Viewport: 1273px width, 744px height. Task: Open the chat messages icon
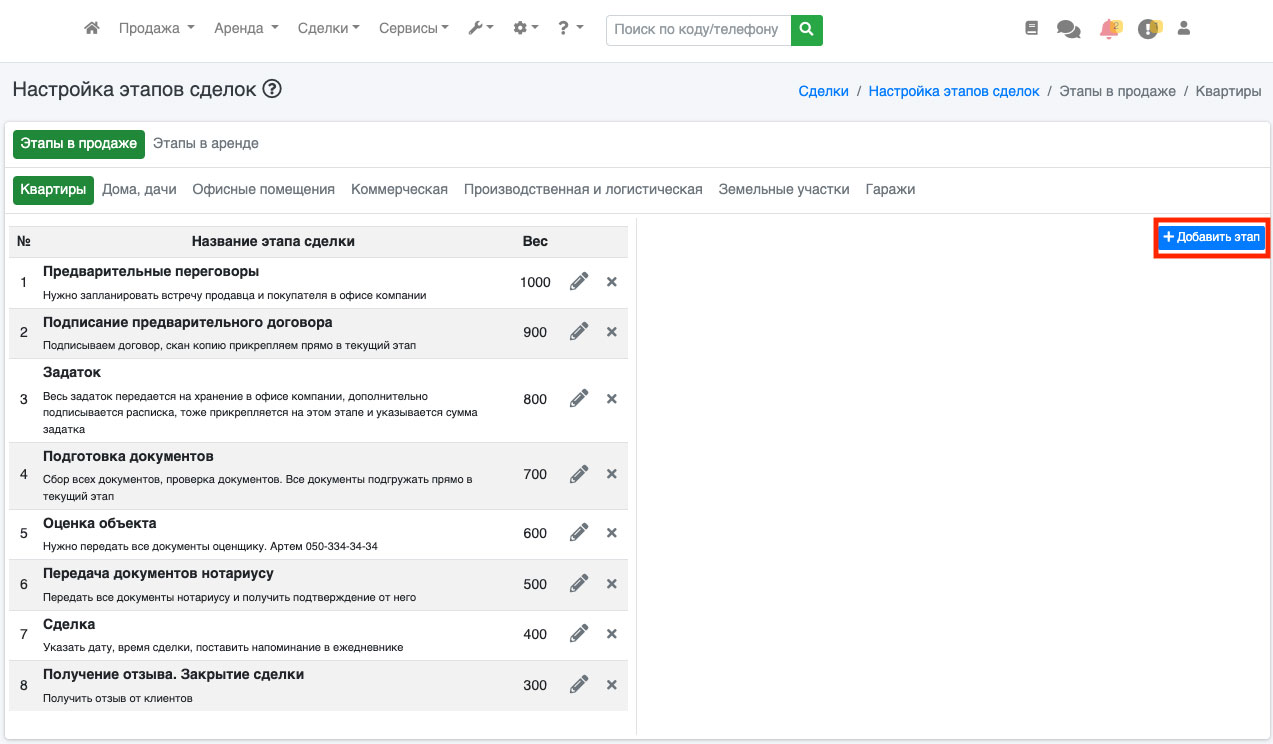[x=1068, y=29]
